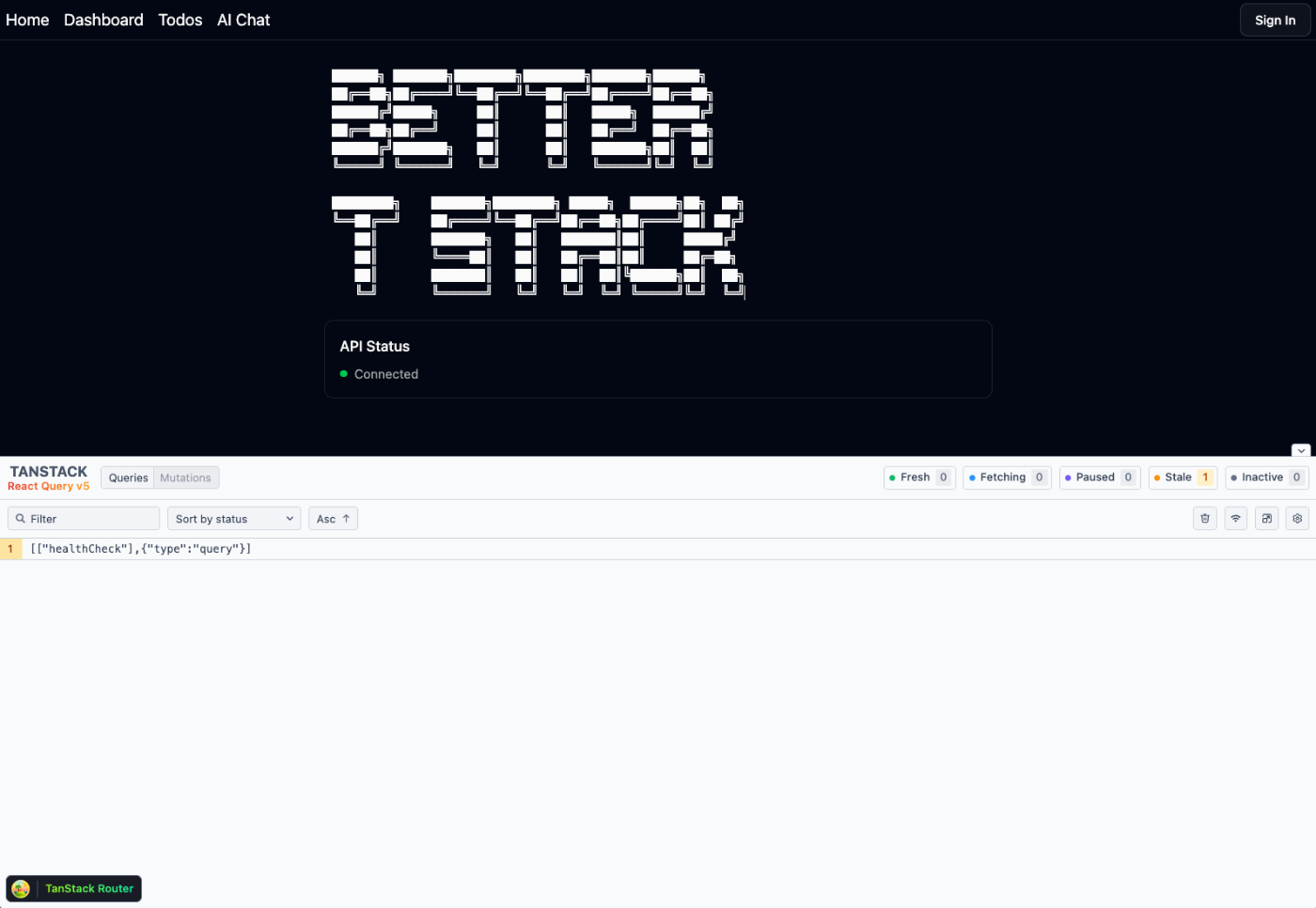The width and height of the screenshot is (1316, 908).
Task: Focus the Filter search field
Action: tap(84, 519)
